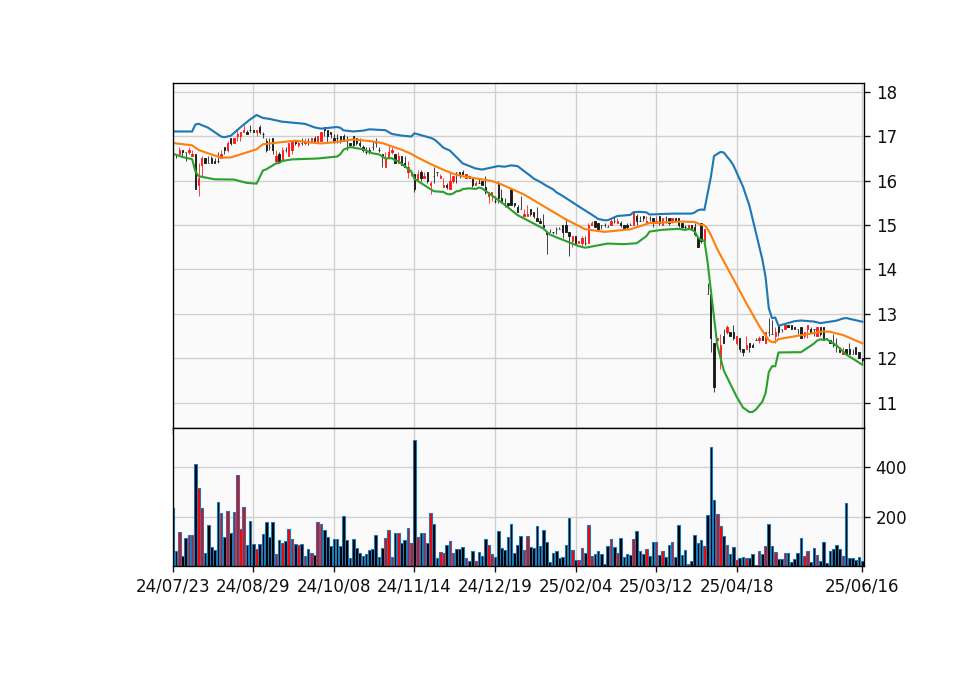Click the price axis label 16
960x690 pixels.
887,182
